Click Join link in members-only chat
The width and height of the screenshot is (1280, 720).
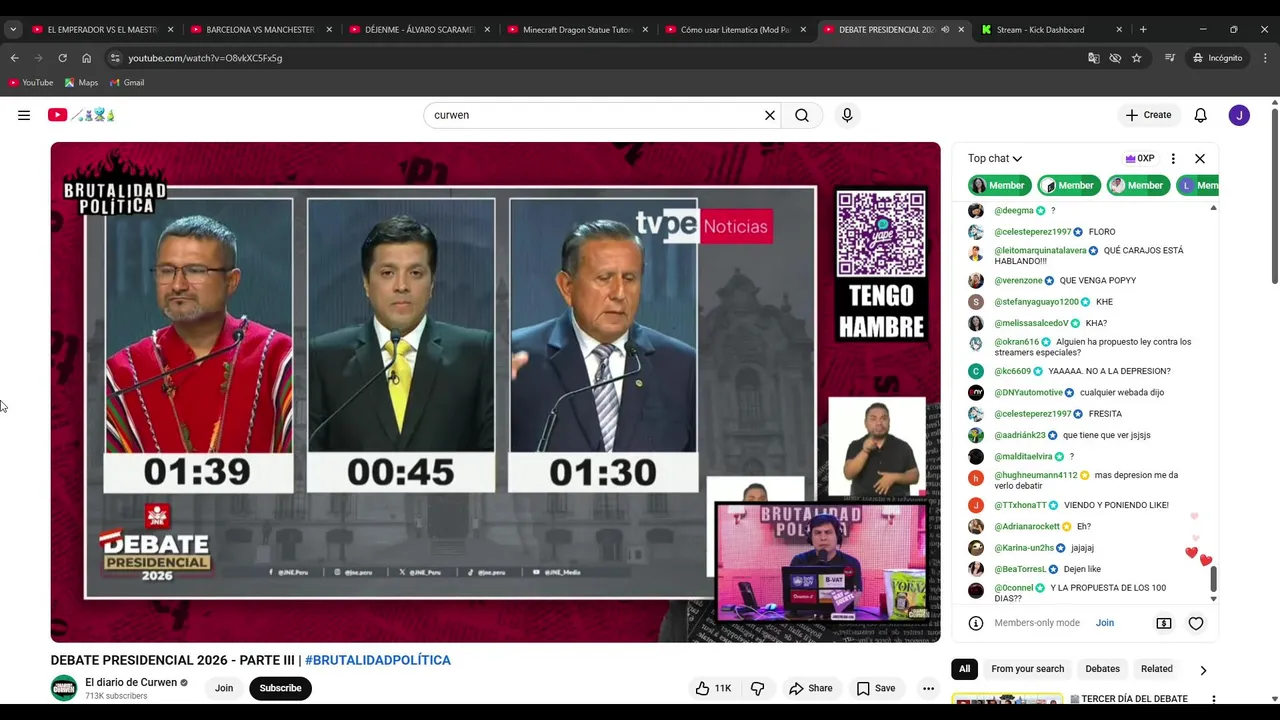(x=1105, y=623)
